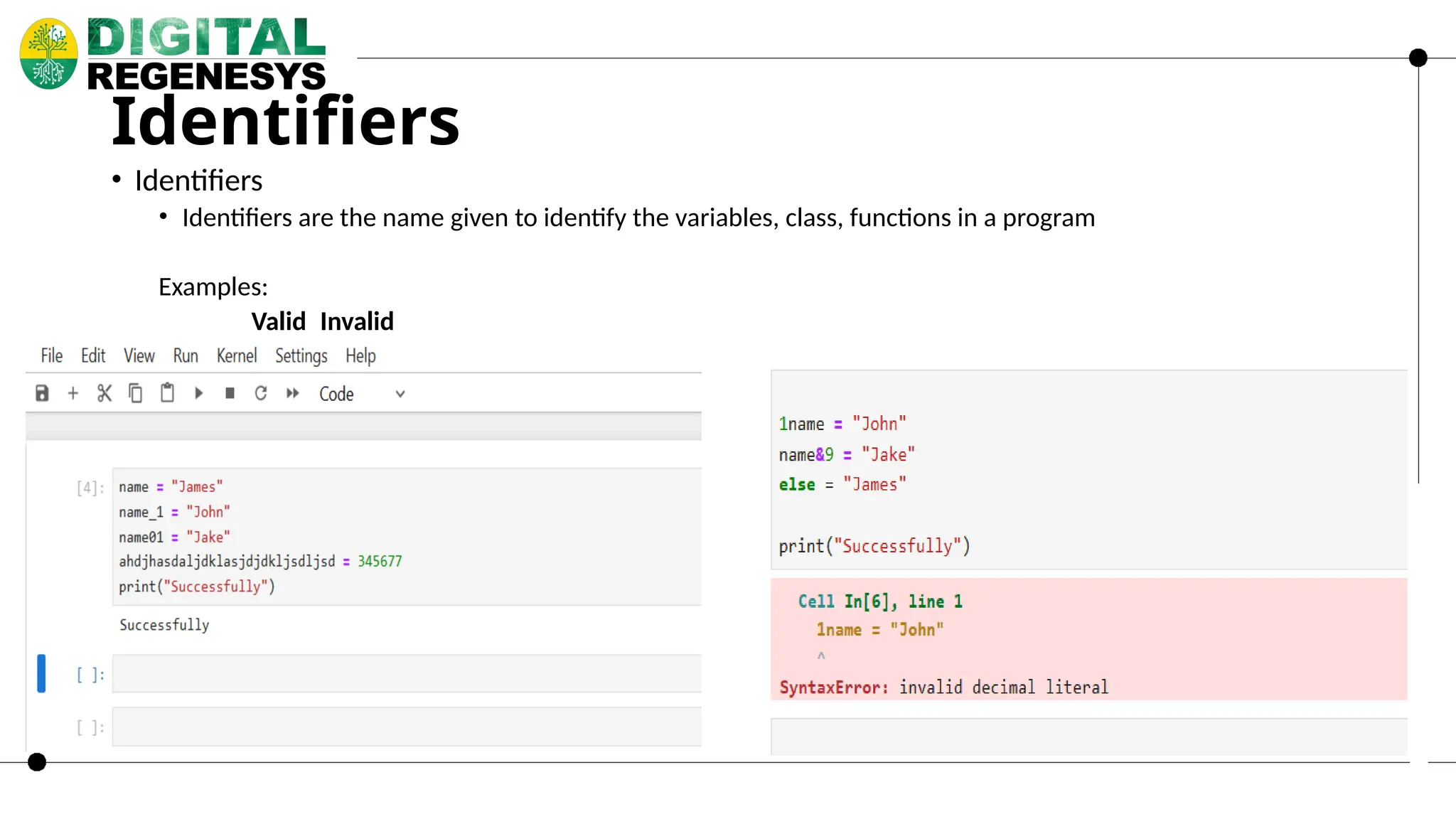The width and height of the screenshot is (1456, 819).
Task: Click the Invalid column heading
Action: 357,321
